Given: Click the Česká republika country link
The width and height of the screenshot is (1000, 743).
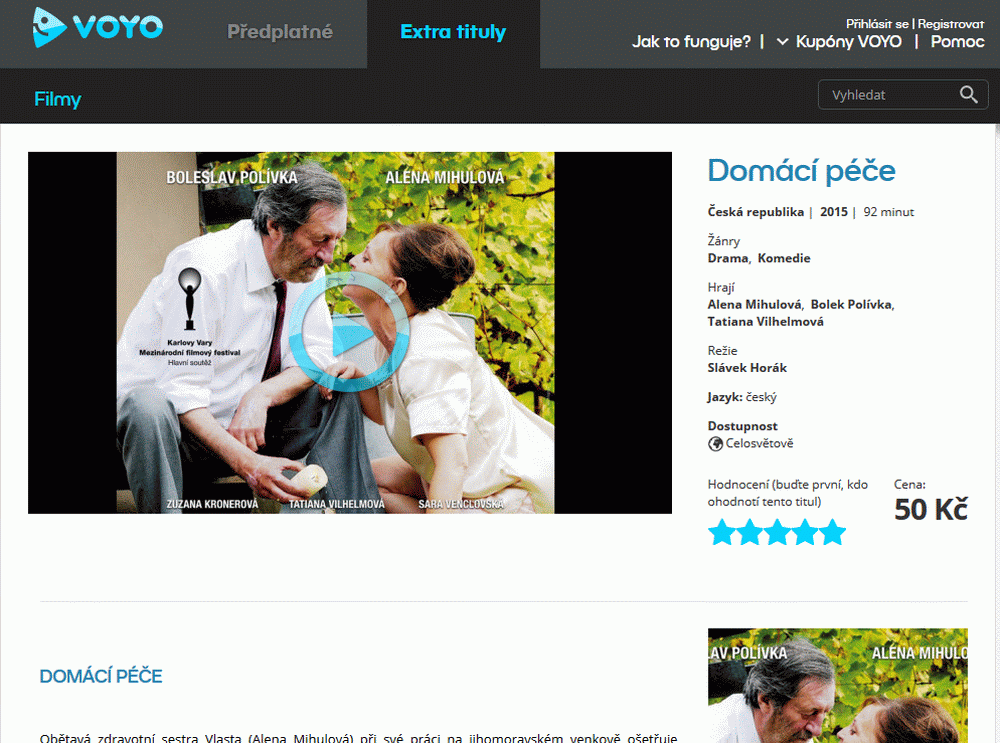Looking at the screenshot, I should click(x=756, y=212).
